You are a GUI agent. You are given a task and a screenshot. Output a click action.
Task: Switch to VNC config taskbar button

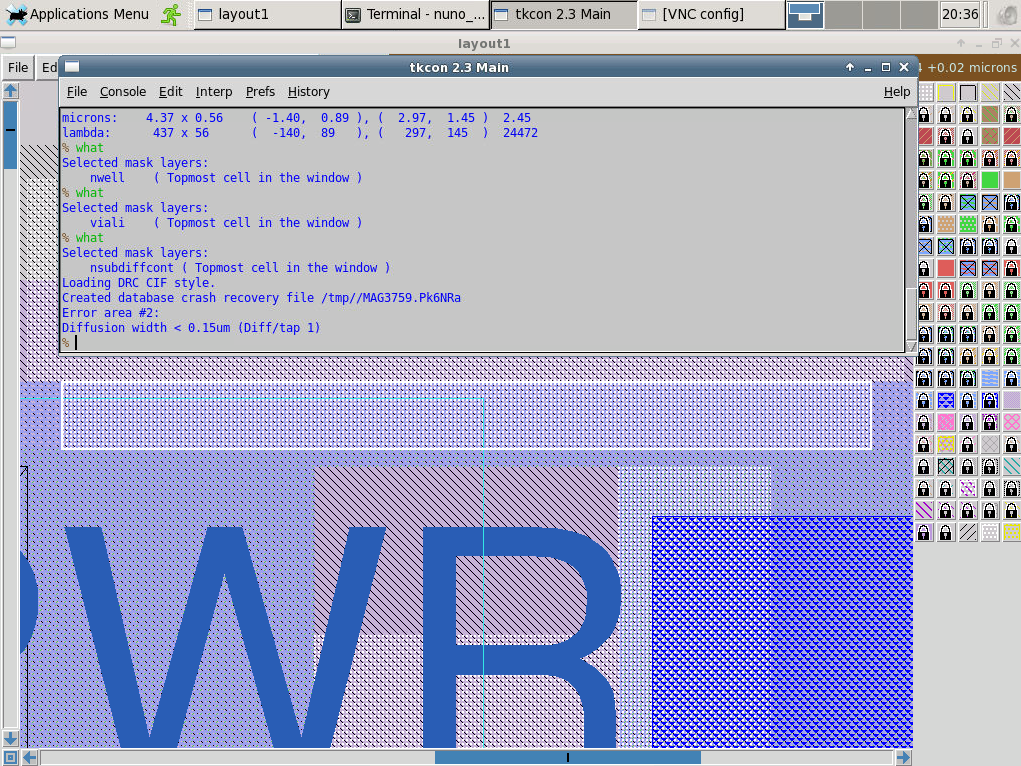point(711,14)
